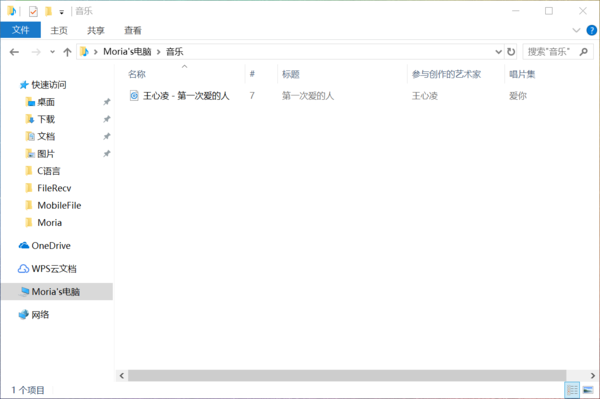Refresh the 音乐 folder
This screenshot has width=600, height=399.
511,52
